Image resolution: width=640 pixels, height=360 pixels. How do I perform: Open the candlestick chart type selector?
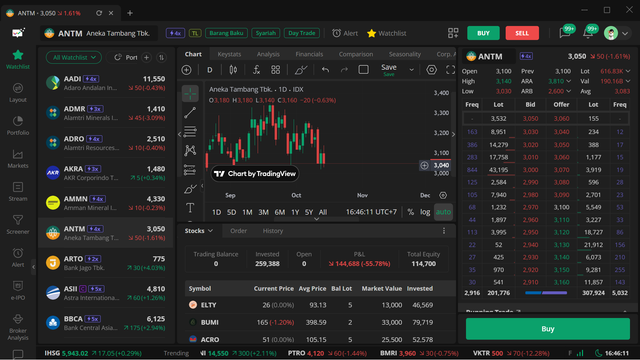click(x=233, y=70)
